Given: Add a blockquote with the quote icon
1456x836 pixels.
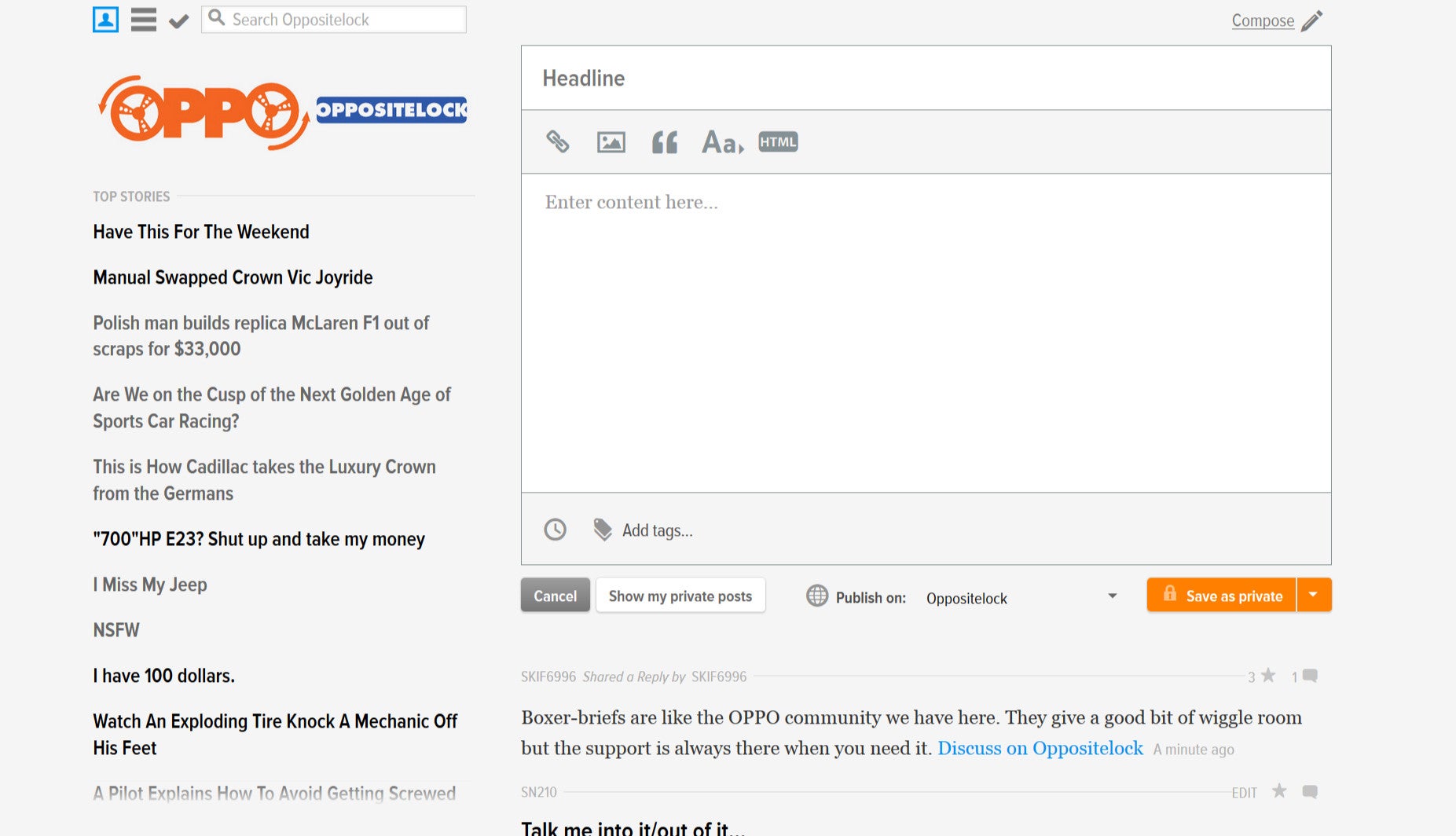Looking at the screenshot, I should tap(665, 142).
